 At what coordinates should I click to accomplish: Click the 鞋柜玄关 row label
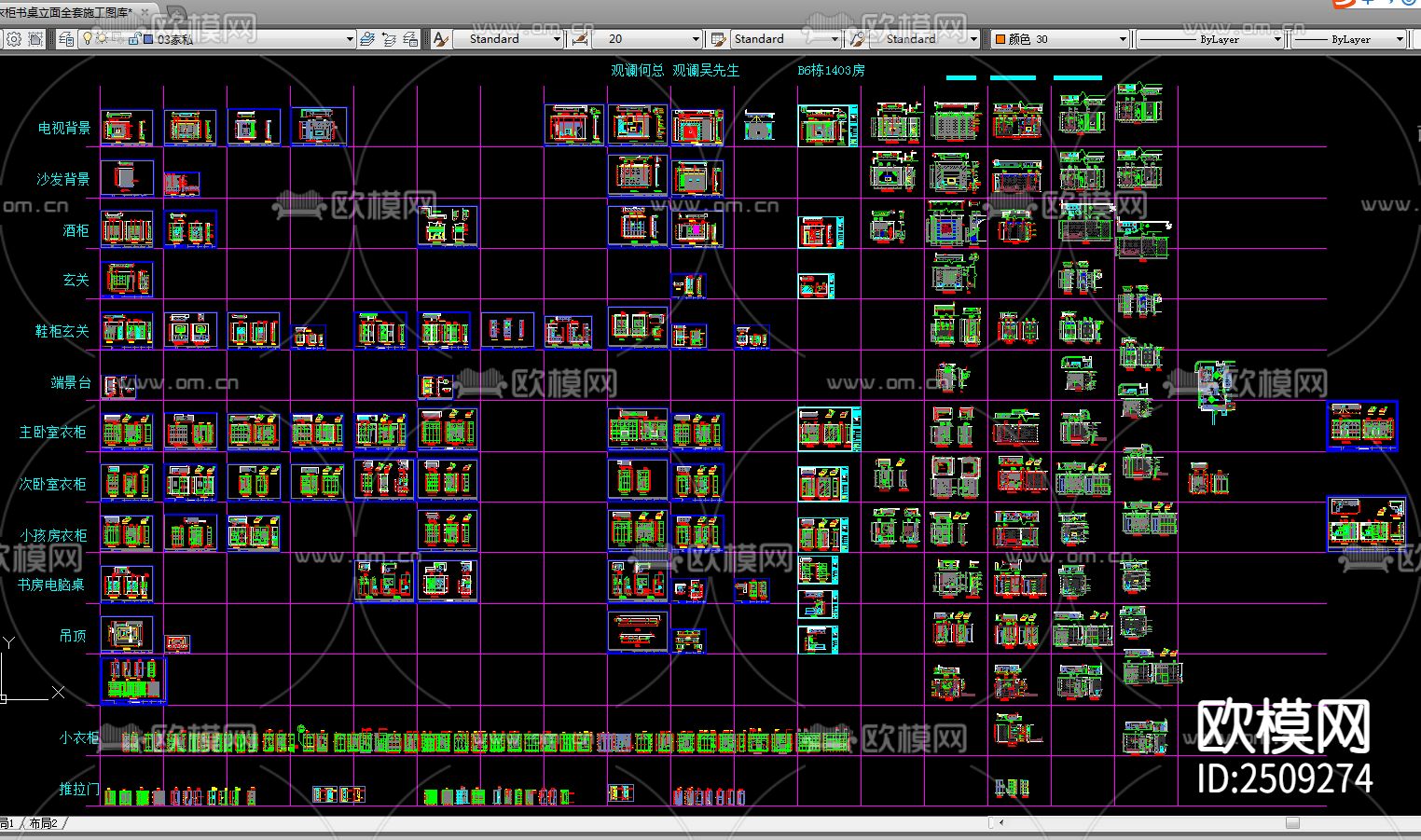[x=62, y=331]
